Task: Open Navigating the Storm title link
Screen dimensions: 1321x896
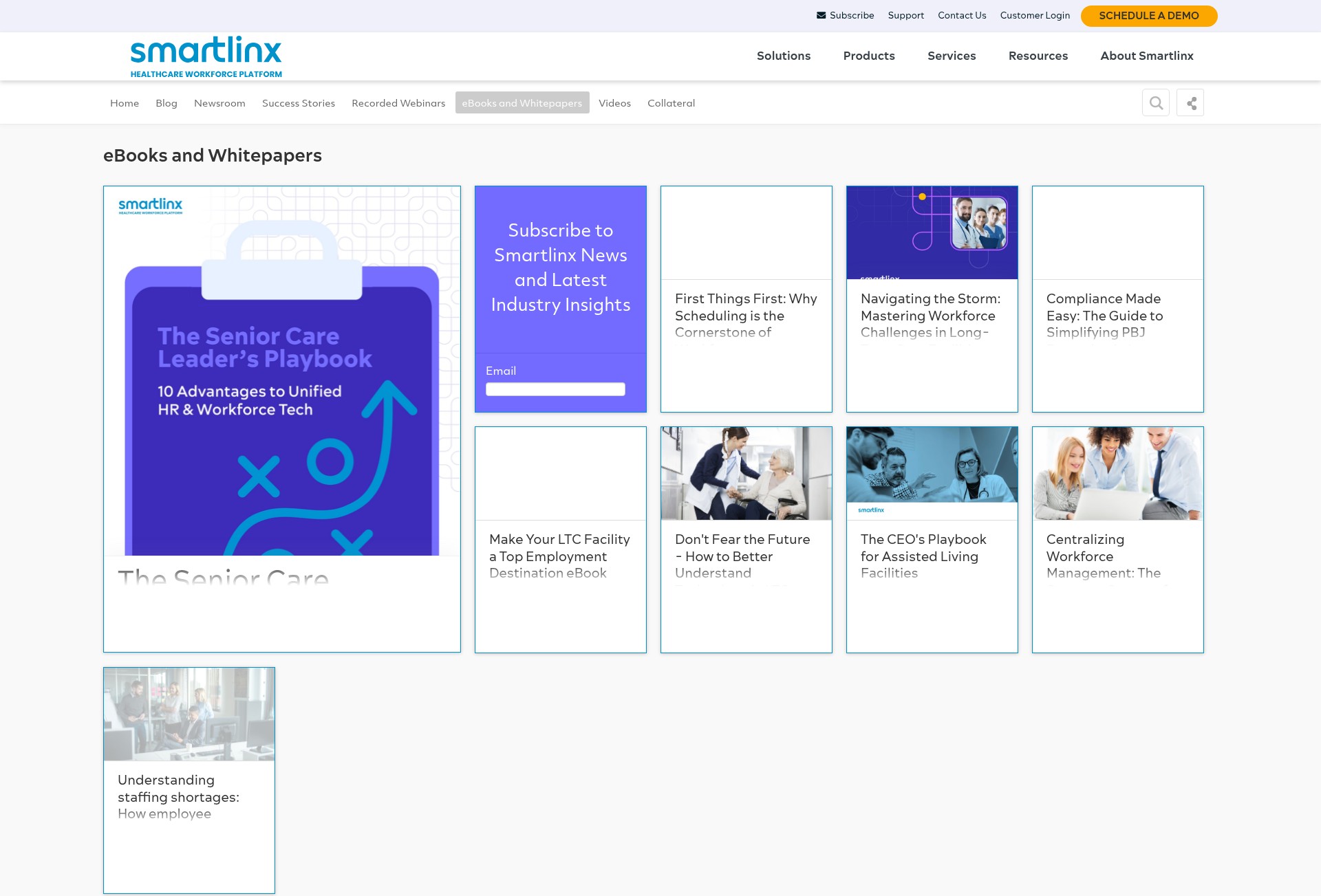Action: click(930, 316)
